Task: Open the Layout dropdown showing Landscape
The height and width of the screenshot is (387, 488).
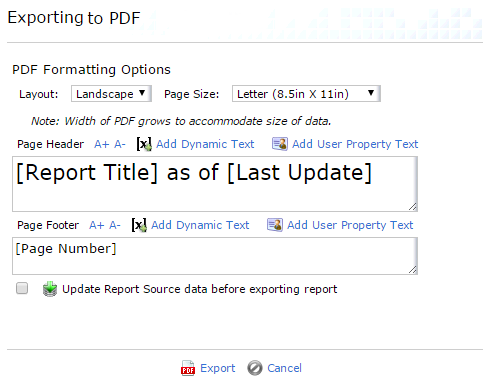Action: tap(111, 94)
